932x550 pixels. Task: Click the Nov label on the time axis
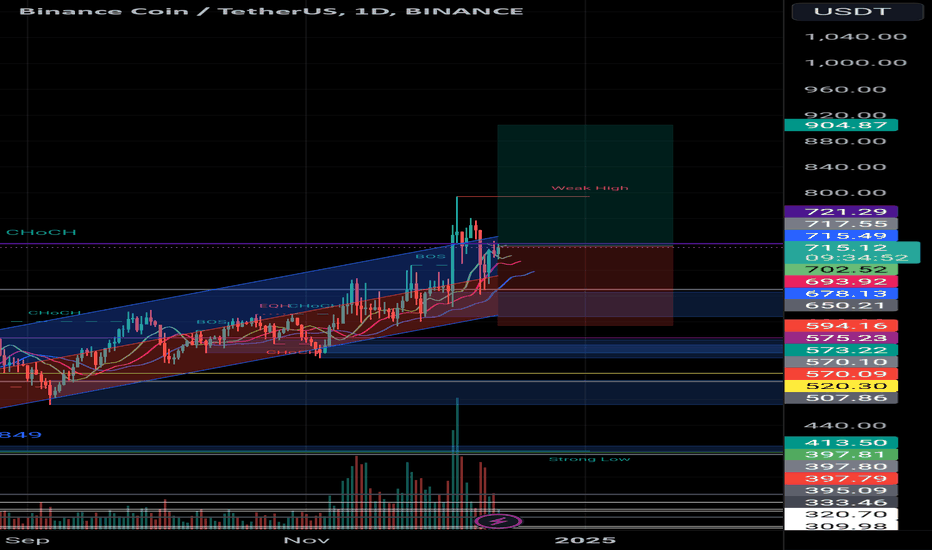click(x=307, y=540)
